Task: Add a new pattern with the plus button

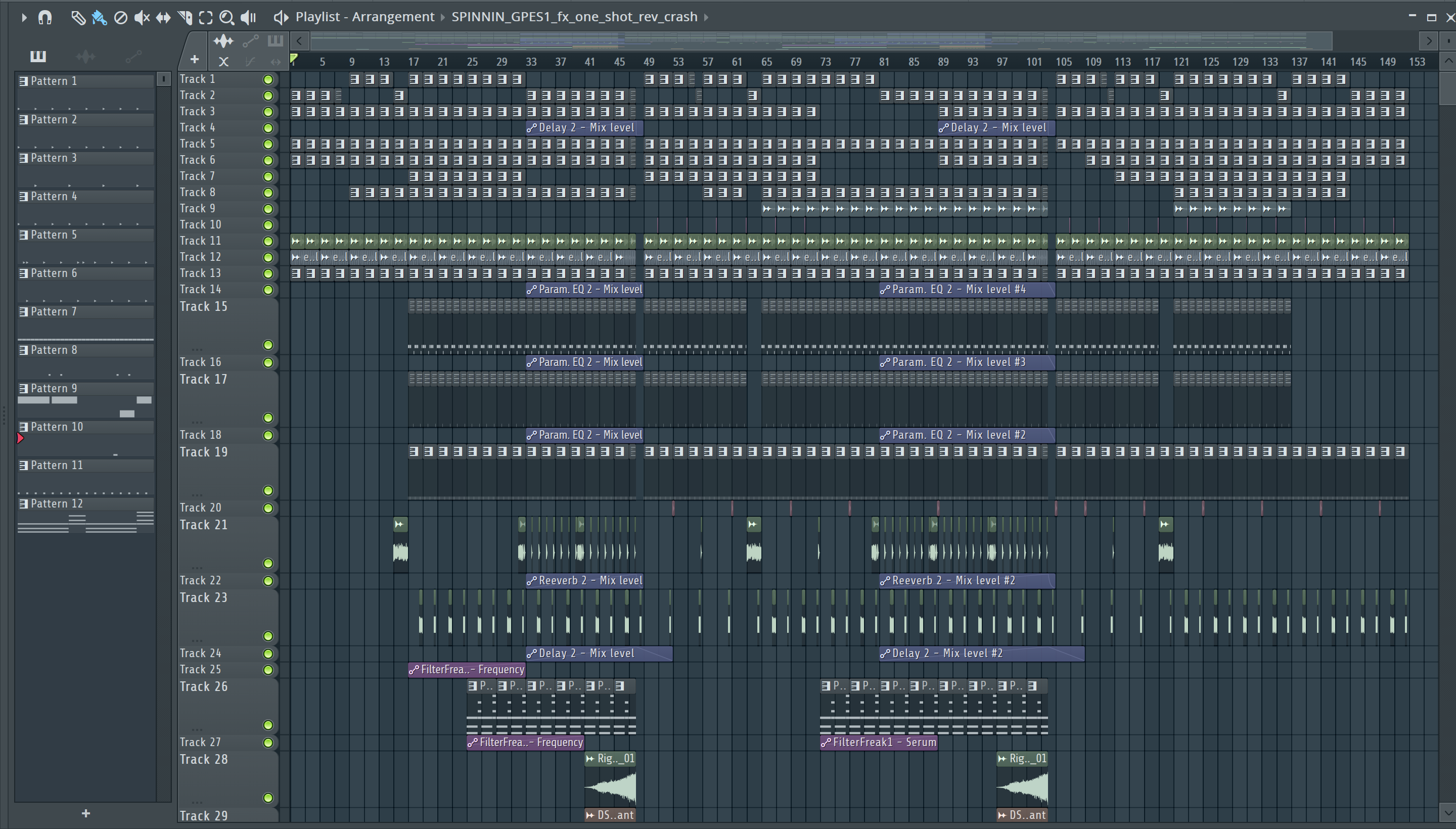Action: 85,814
